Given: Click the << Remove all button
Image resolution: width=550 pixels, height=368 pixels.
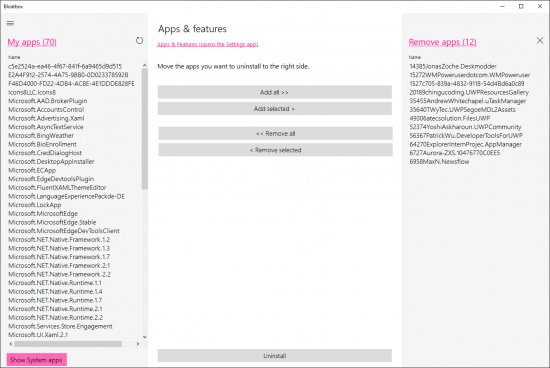Looking at the screenshot, I should [x=275, y=134].
